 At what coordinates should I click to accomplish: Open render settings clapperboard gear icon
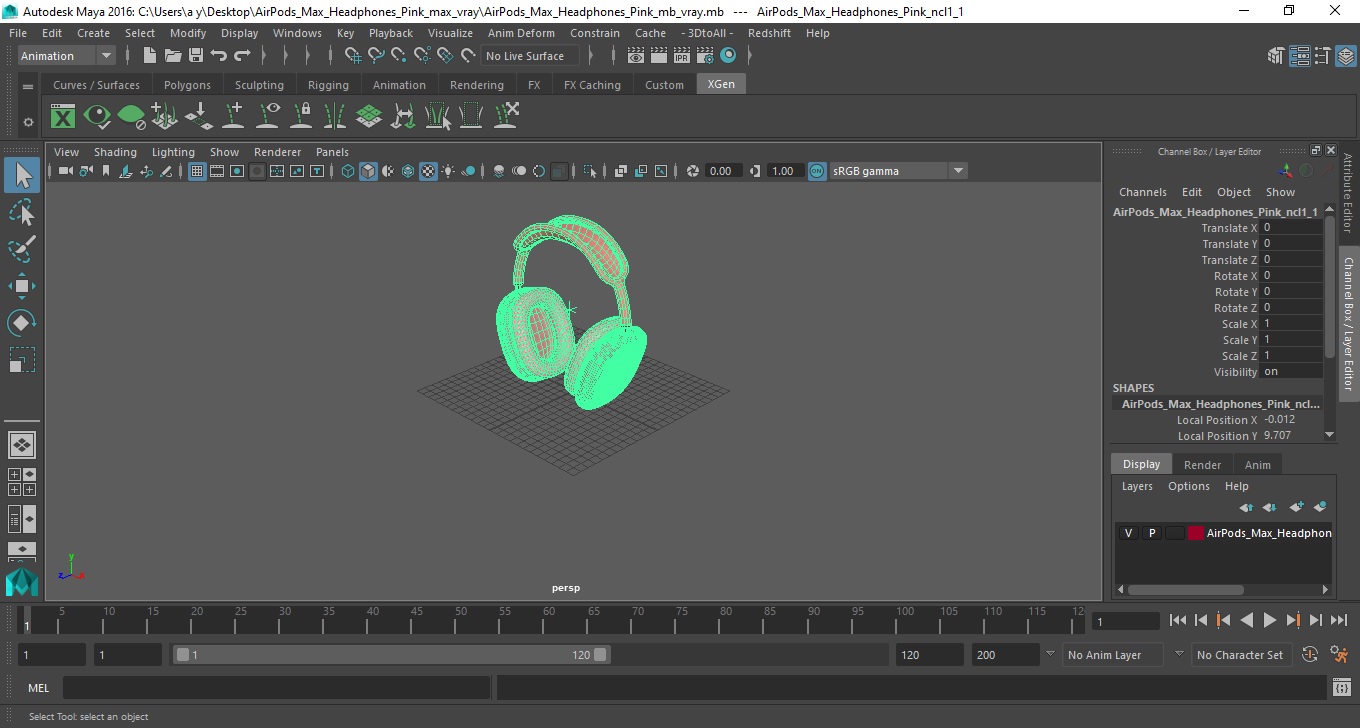pos(705,56)
